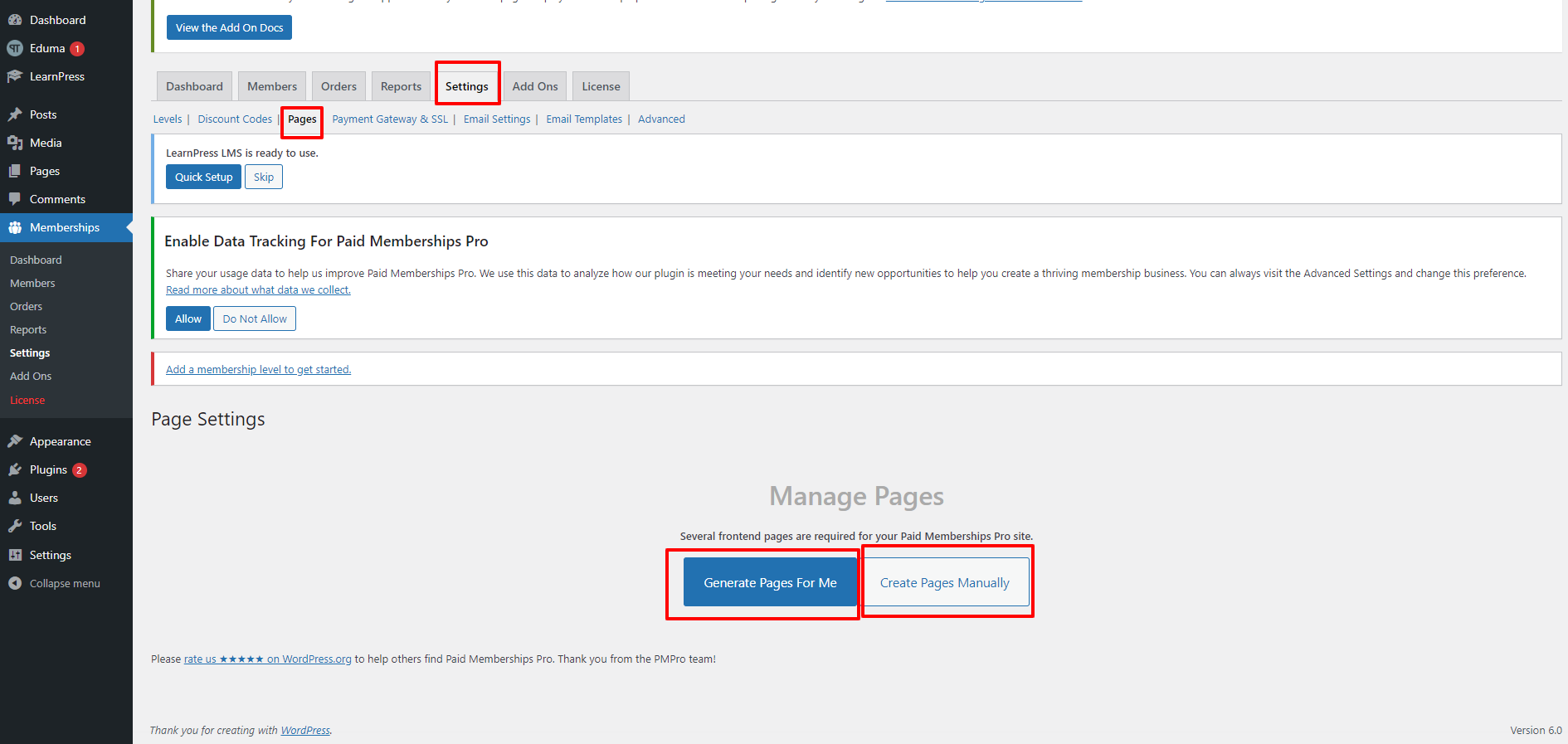
Task: Open Memberships Add Ons submenu item
Action: click(x=31, y=376)
